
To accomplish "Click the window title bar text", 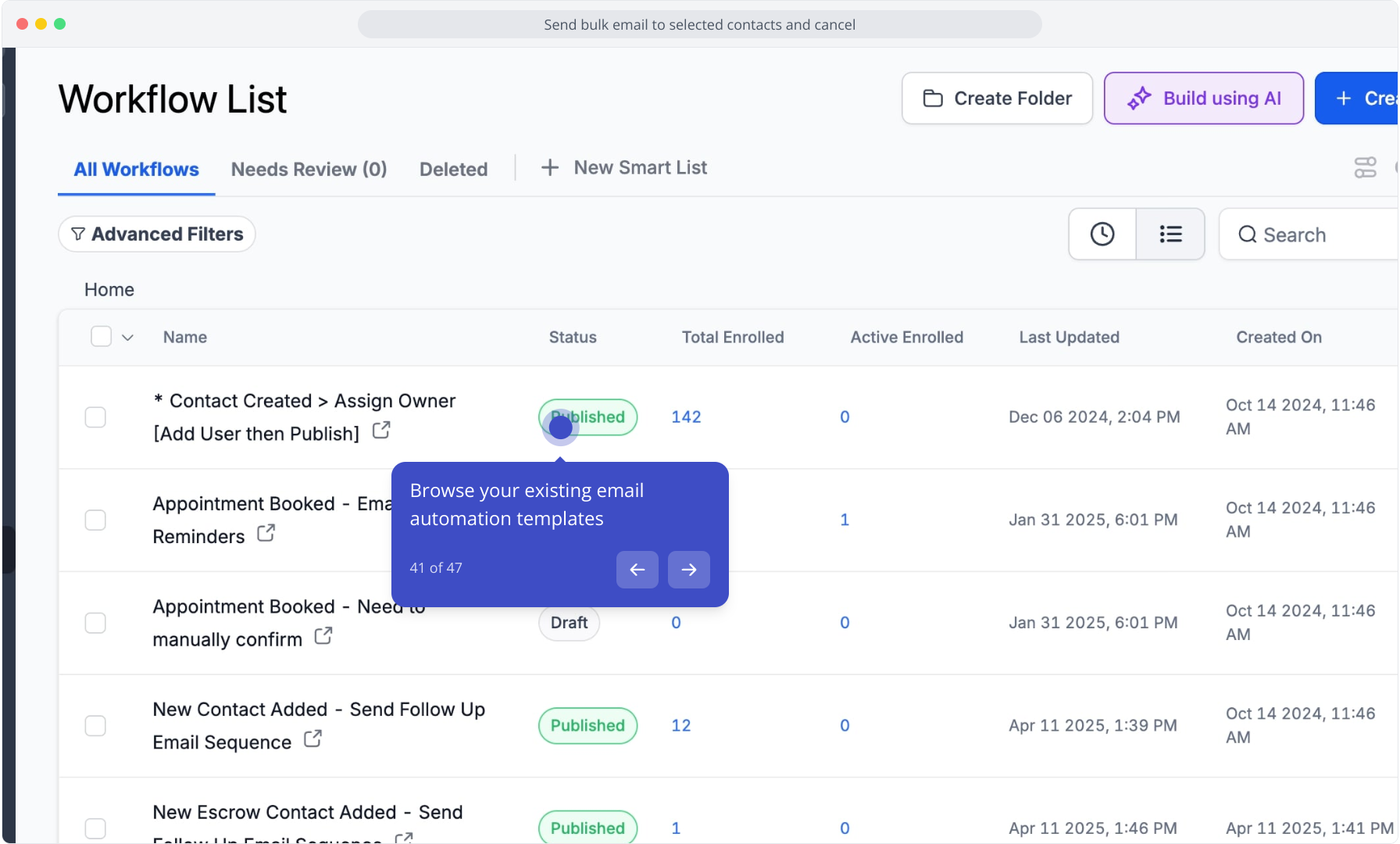I will click(x=699, y=25).
